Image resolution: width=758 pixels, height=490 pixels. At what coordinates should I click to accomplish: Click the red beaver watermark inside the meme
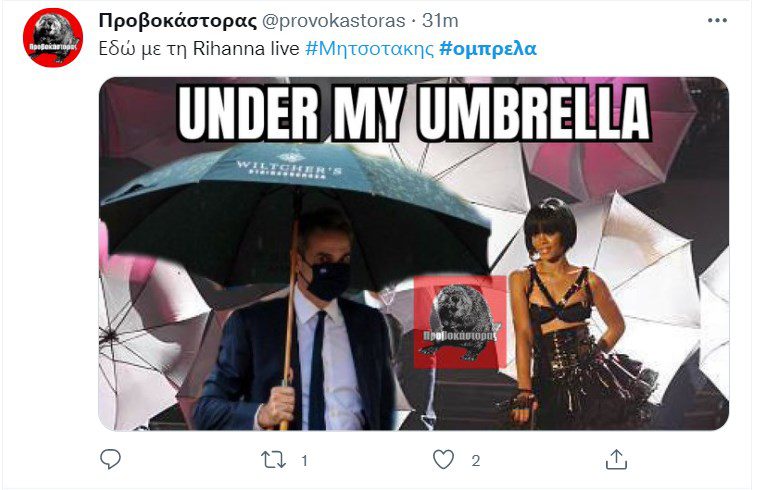click(x=457, y=323)
